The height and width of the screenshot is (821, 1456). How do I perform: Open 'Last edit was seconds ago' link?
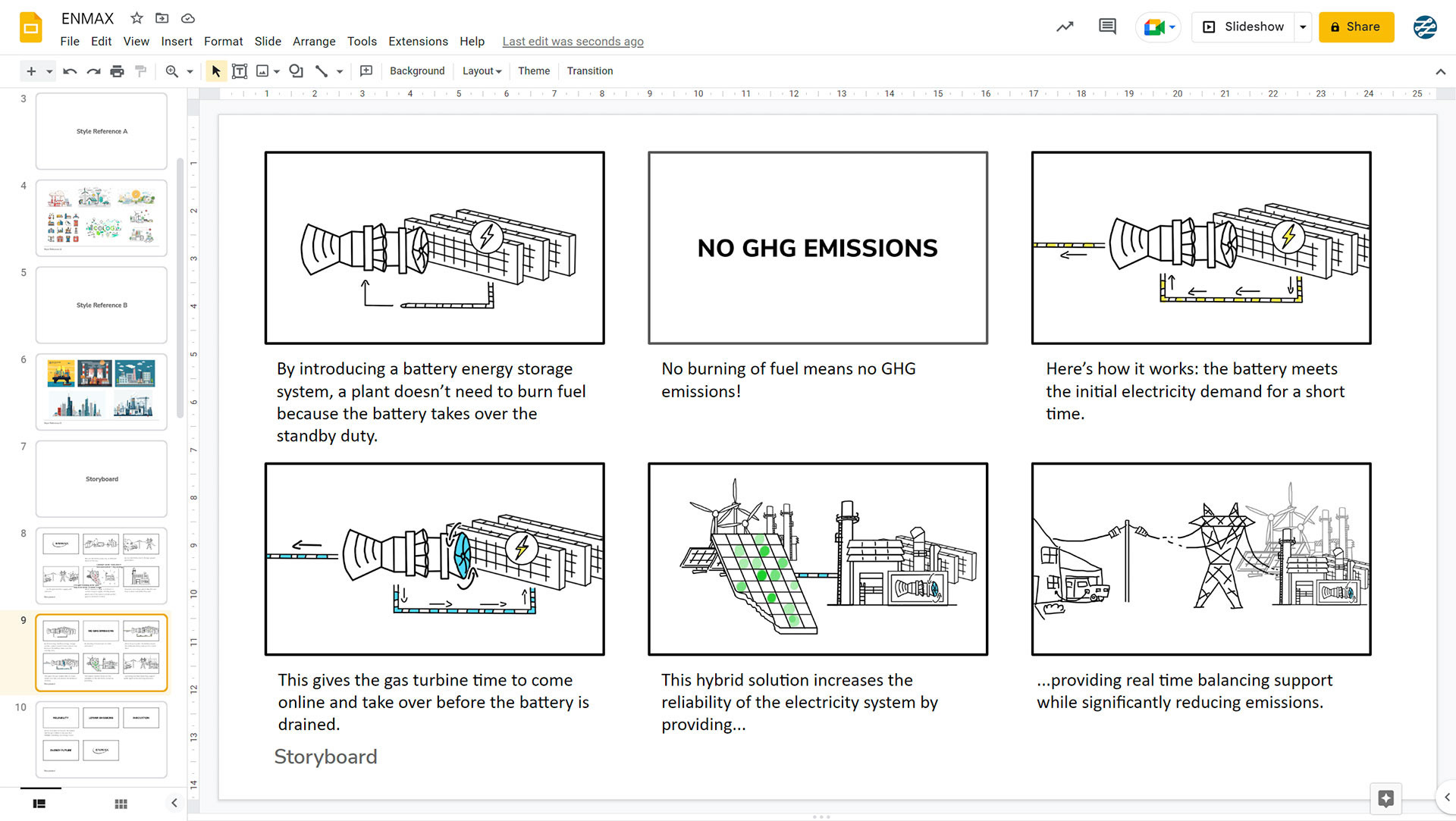click(573, 41)
